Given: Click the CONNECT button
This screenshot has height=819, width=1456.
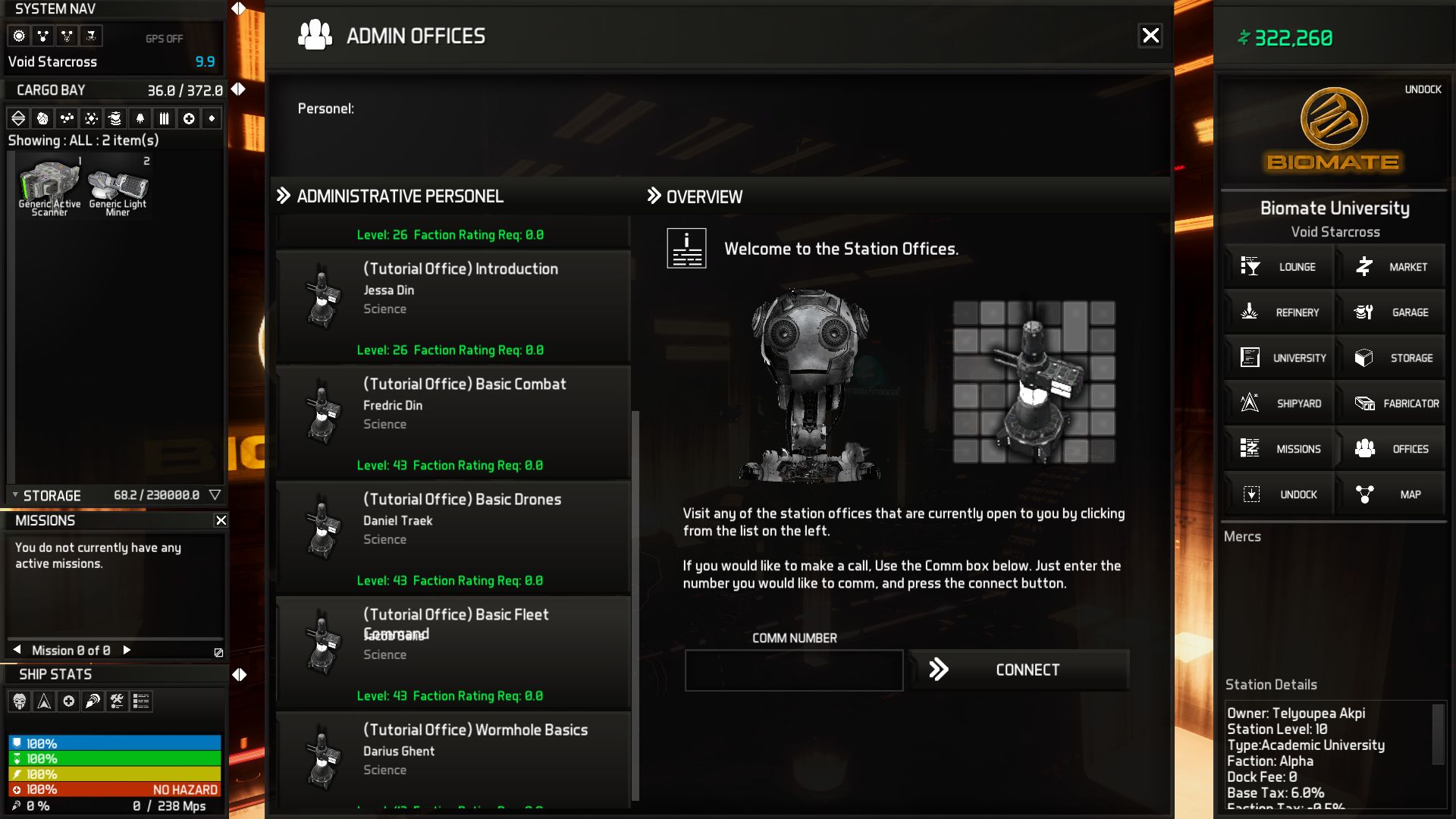Looking at the screenshot, I should (1019, 670).
